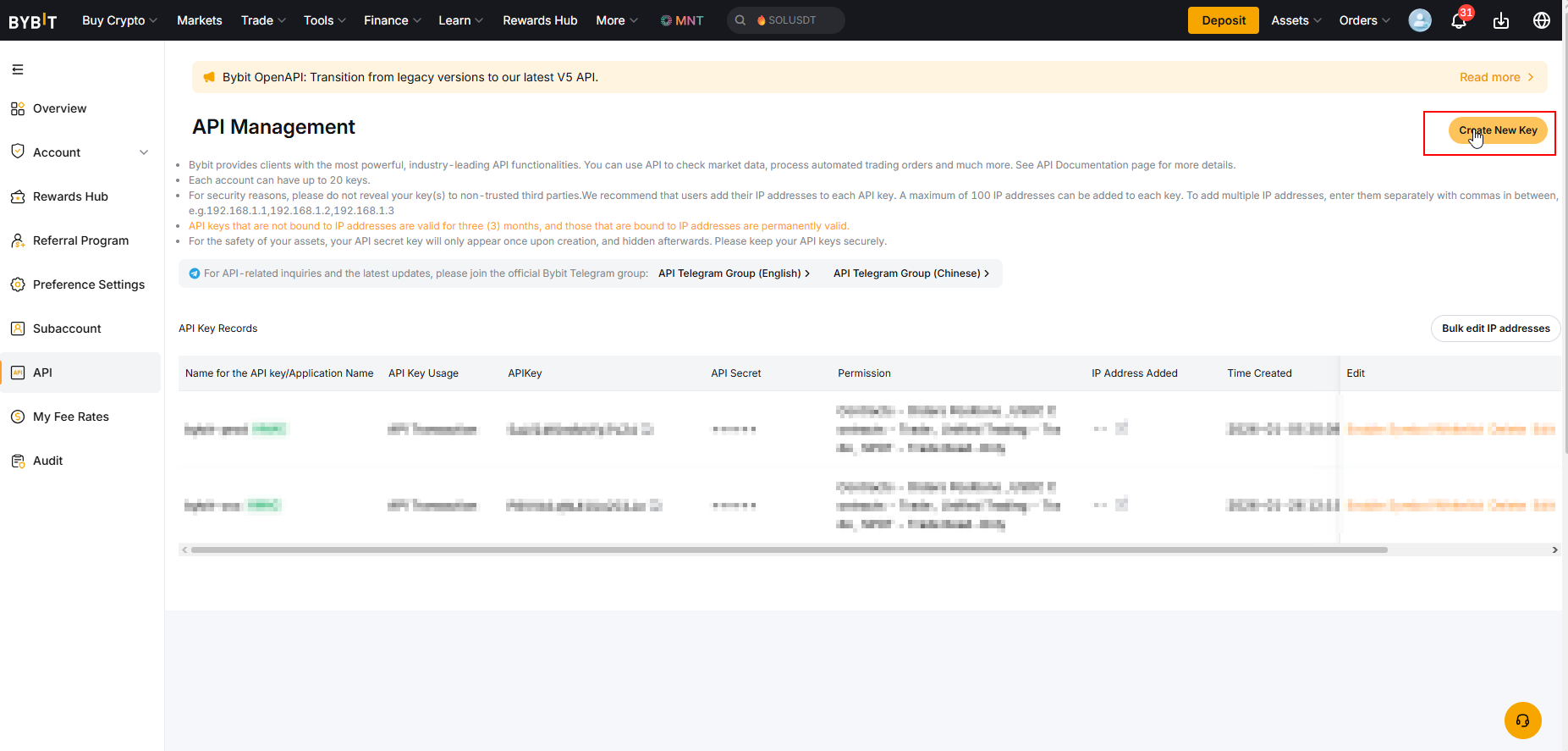Click the Bybit logo

pos(33,21)
